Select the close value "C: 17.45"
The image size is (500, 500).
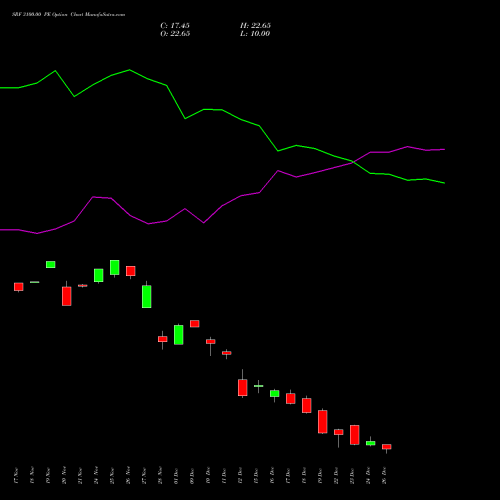point(175,26)
